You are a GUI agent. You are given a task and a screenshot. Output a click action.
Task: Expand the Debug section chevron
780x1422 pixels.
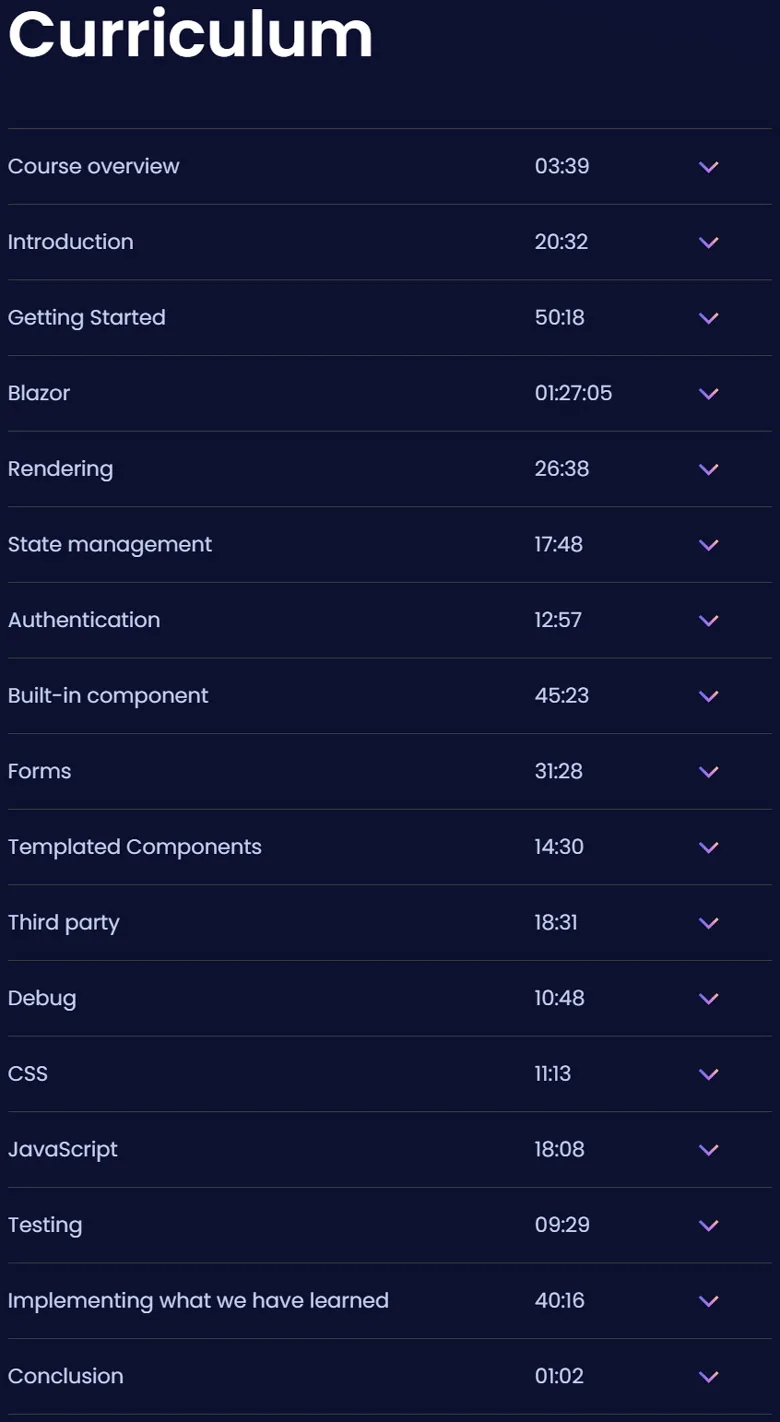(x=709, y=998)
